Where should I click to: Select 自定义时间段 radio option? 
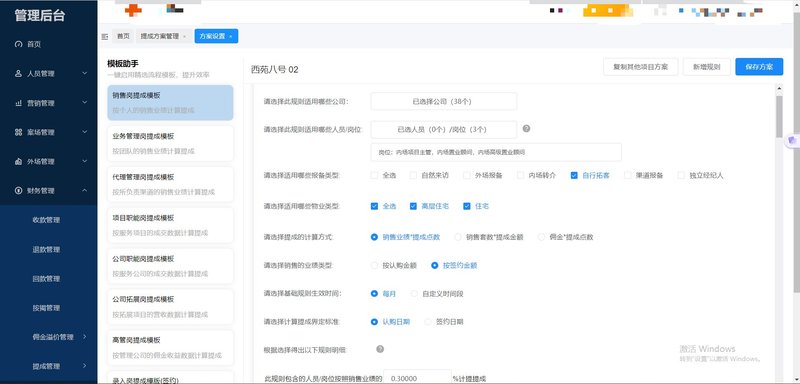(x=414, y=294)
